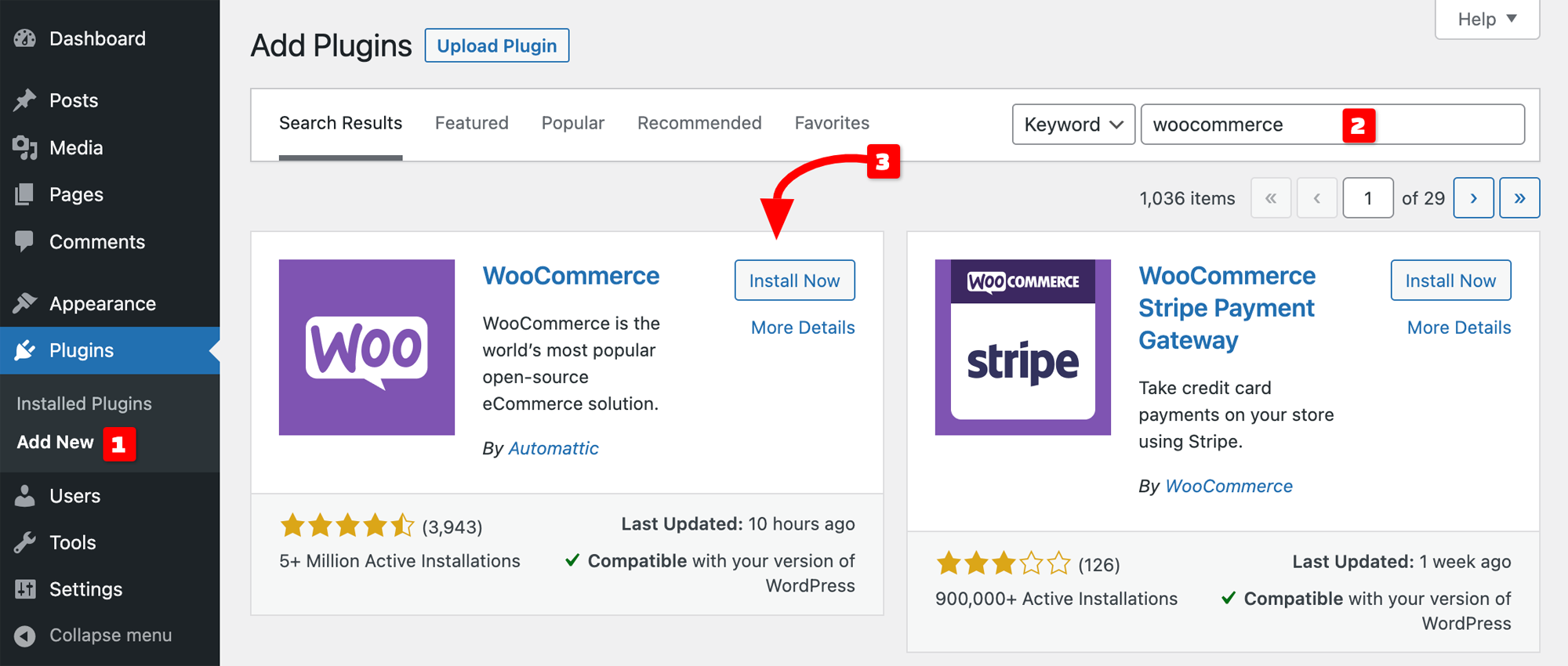
Task: Open More Details for Stripe Payment Gateway
Action: click(x=1458, y=328)
